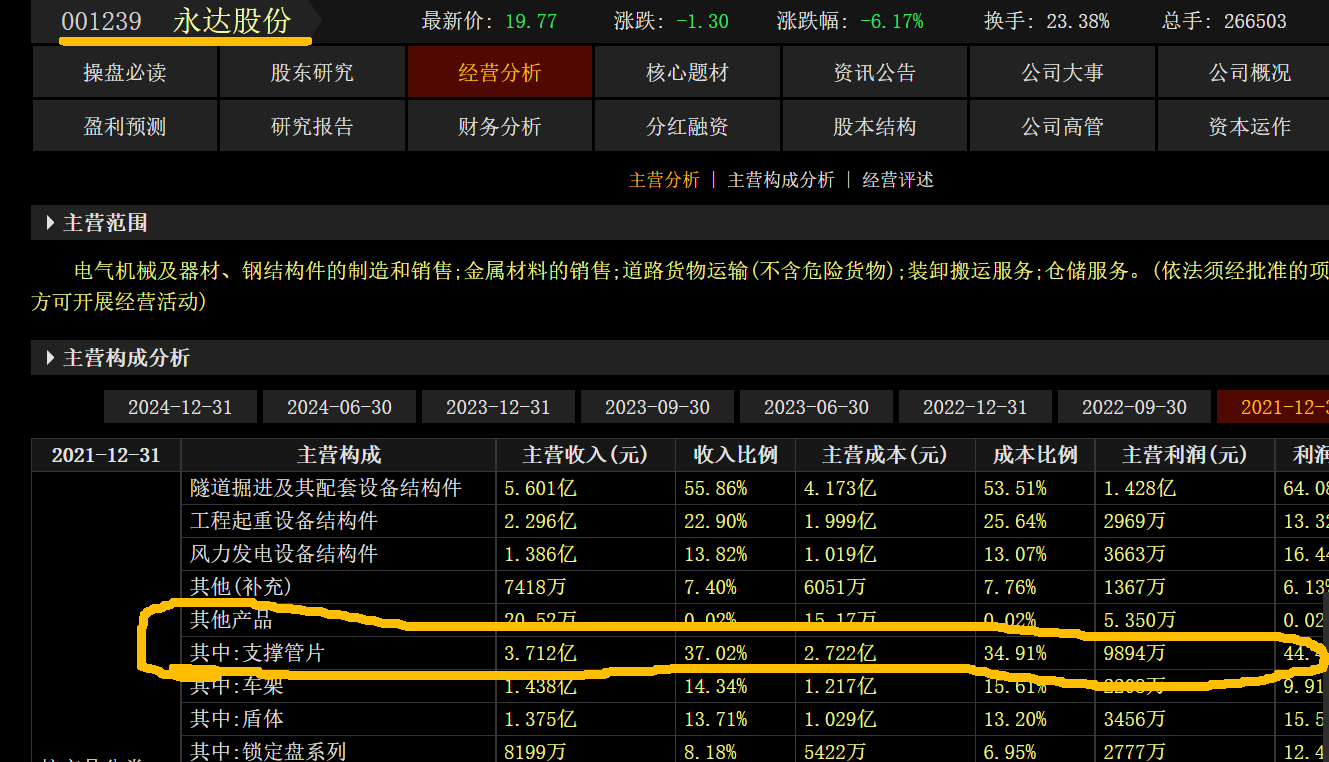This screenshot has height=762, width=1329.
Task: Select the 风力发电设备结构件 row name
Action: 284,554
